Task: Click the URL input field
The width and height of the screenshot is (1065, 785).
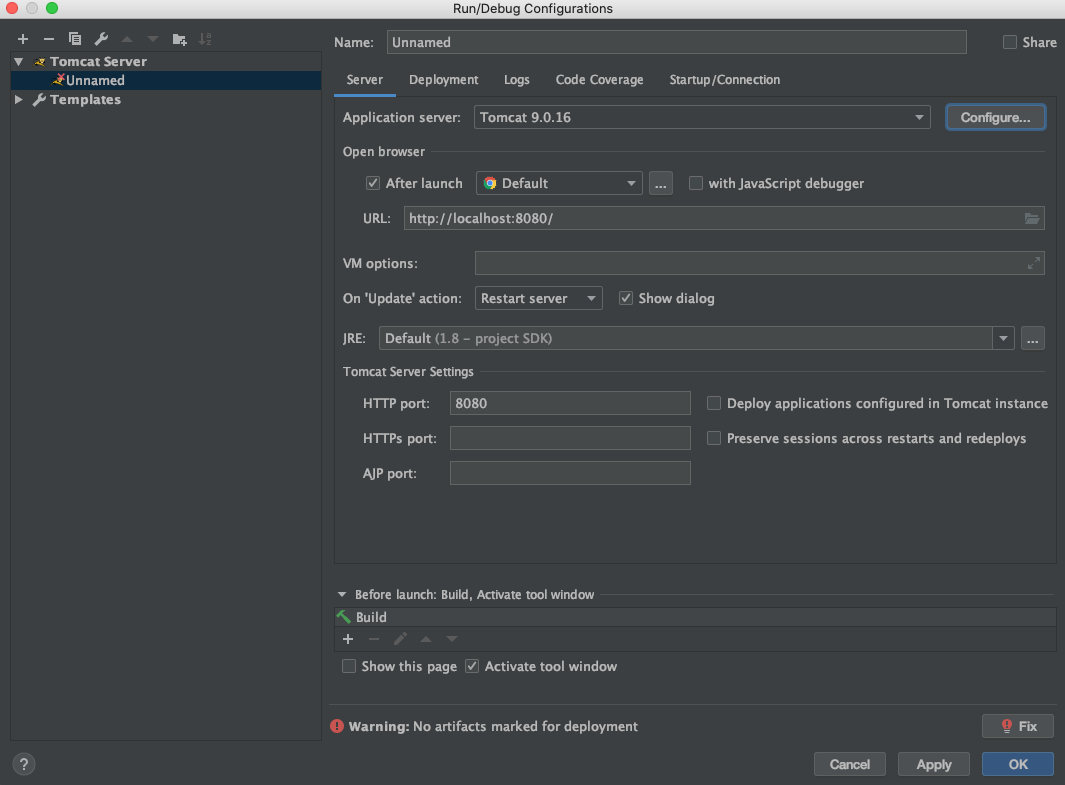Action: pyautogui.click(x=724, y=219)
